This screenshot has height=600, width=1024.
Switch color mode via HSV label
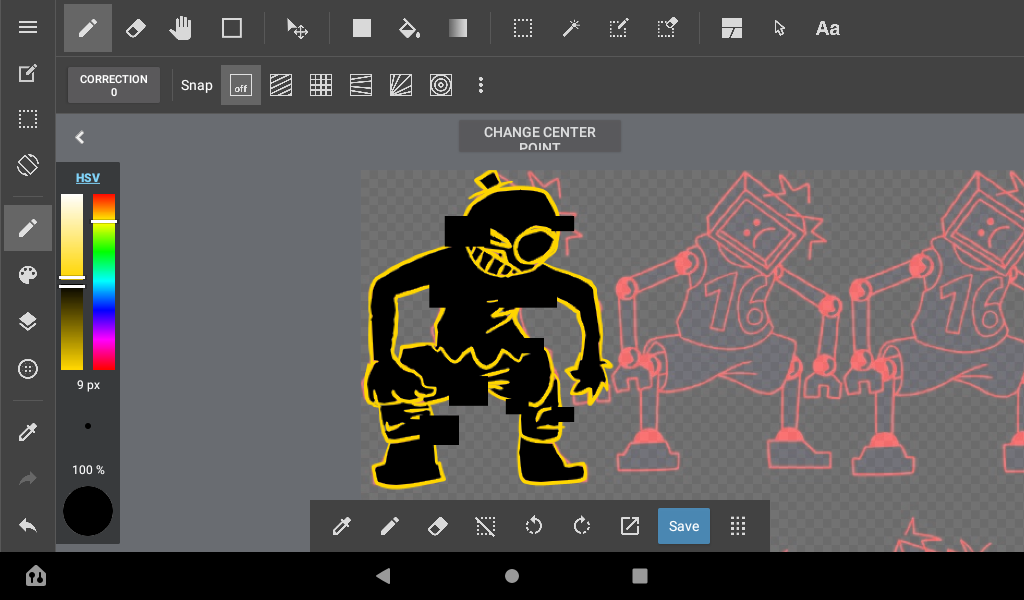point(88,178)
